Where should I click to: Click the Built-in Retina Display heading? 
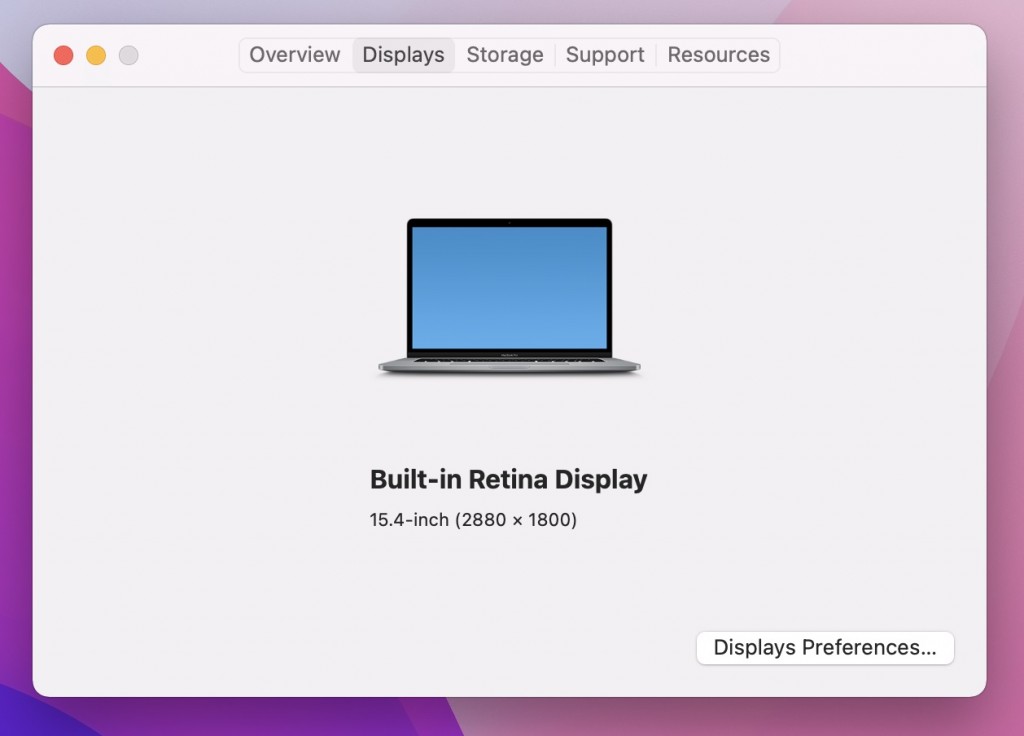(x=509, y=479)
